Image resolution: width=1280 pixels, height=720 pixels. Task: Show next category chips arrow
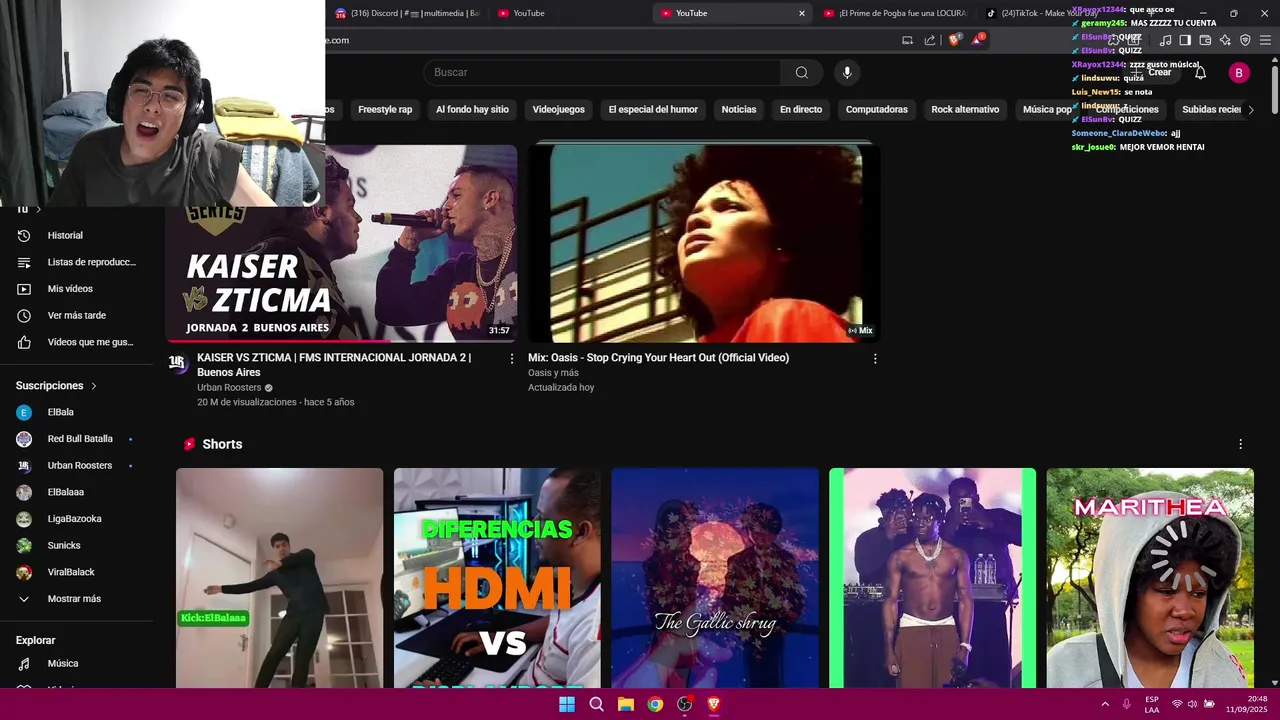click(1250, 110)
